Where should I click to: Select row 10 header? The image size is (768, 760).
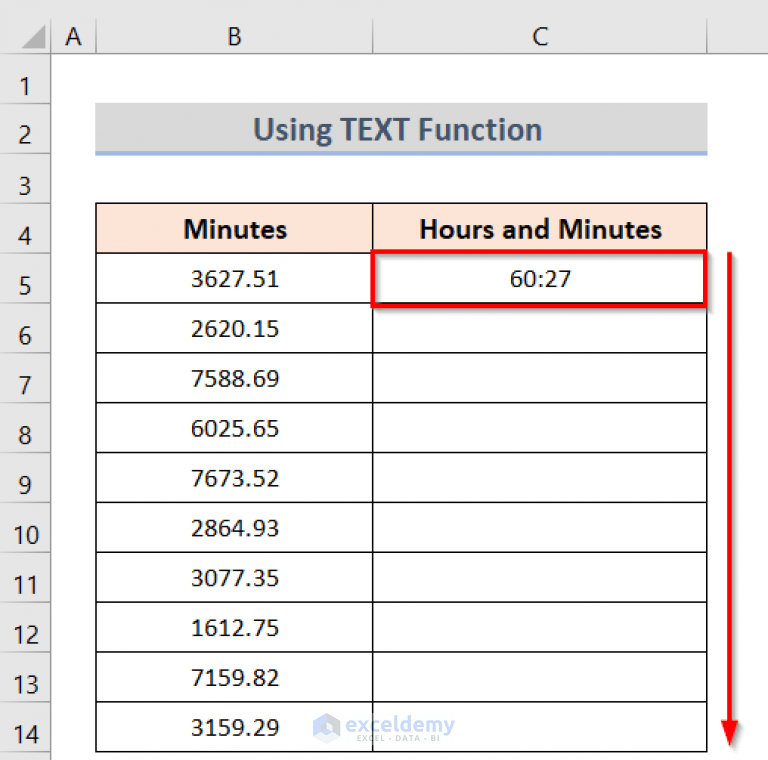click(25, 528)
